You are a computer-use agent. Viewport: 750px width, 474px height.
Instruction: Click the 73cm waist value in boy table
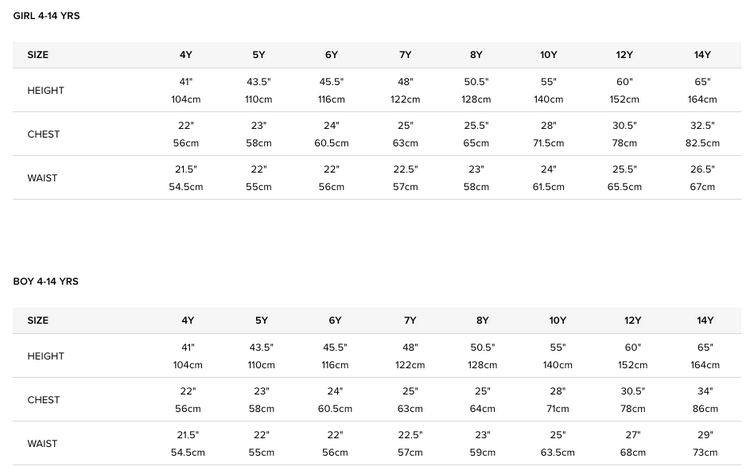click(x=705, y=452)
